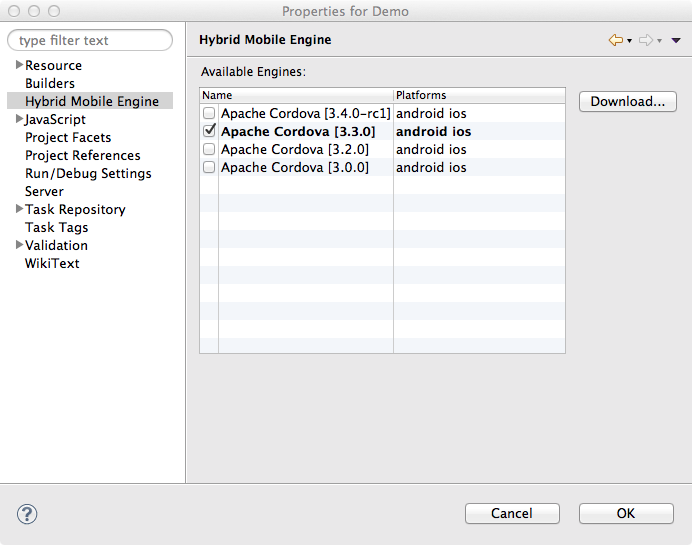This screenshot has height=545, width=692.
Task: Select the Task Repository item
Action: 75,210
